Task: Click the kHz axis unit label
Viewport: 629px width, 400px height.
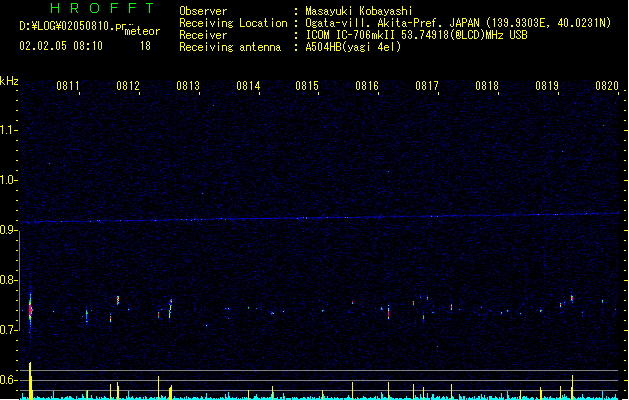Action: click(x=9, y=81)
